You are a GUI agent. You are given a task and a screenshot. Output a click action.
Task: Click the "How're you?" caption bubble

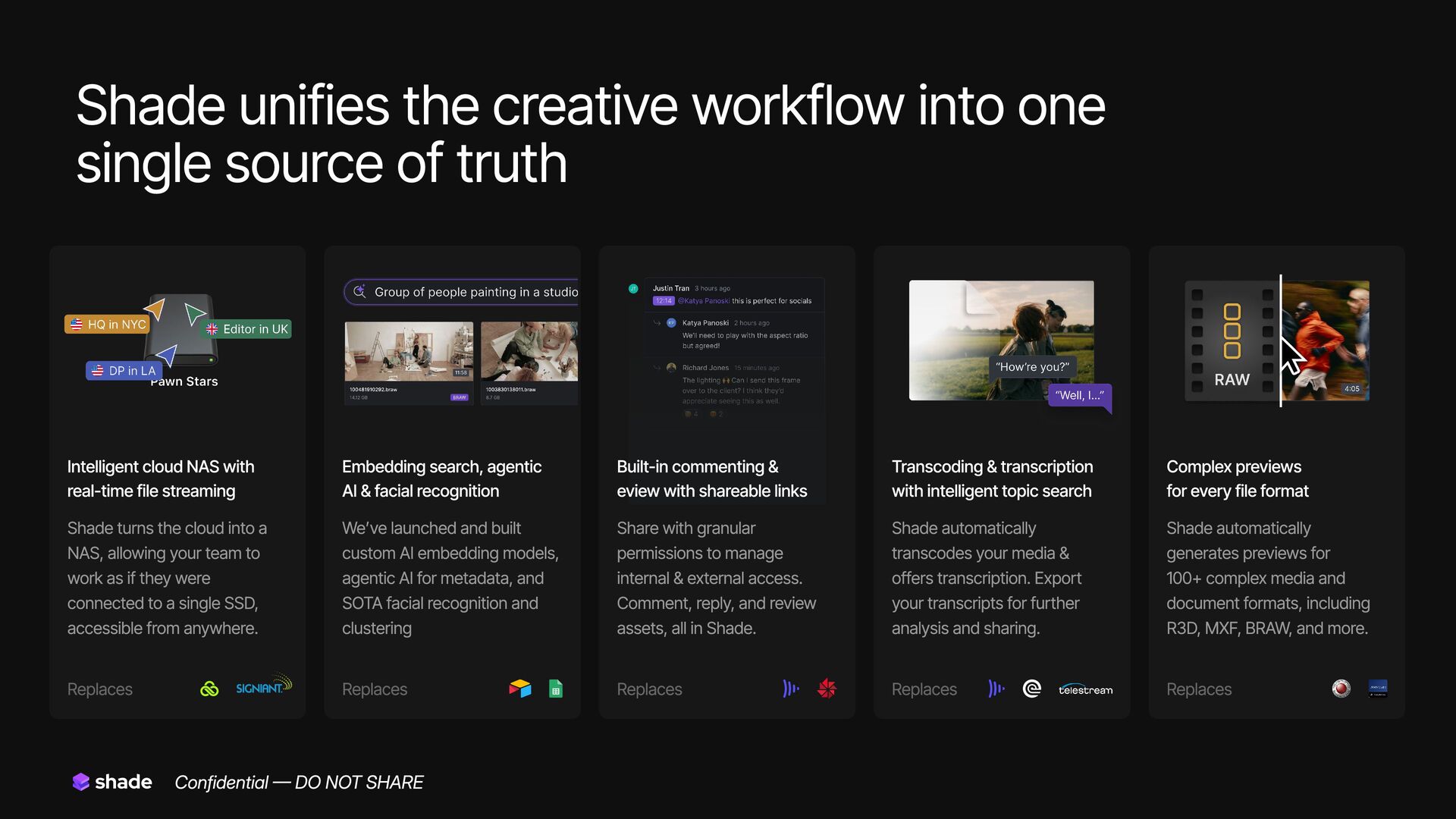[1032, 367]
